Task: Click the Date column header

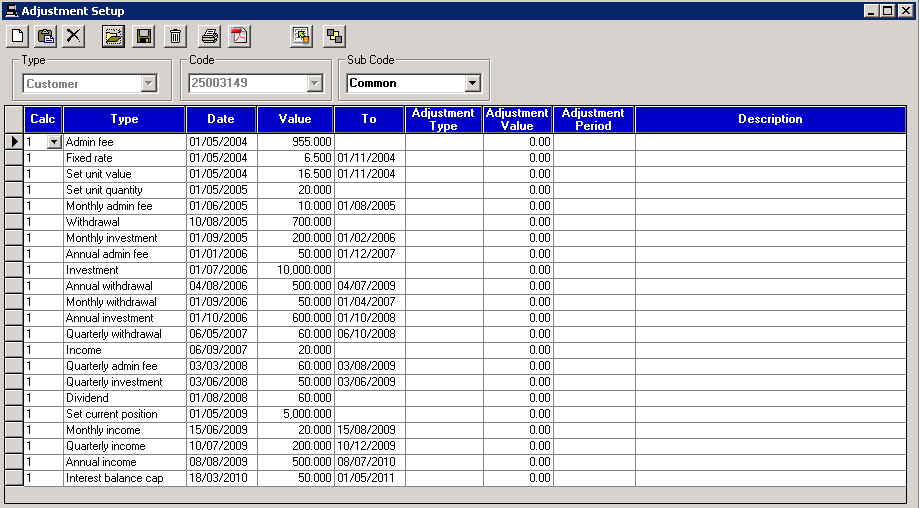Action: pyautogui.click(x=221, y=119)
